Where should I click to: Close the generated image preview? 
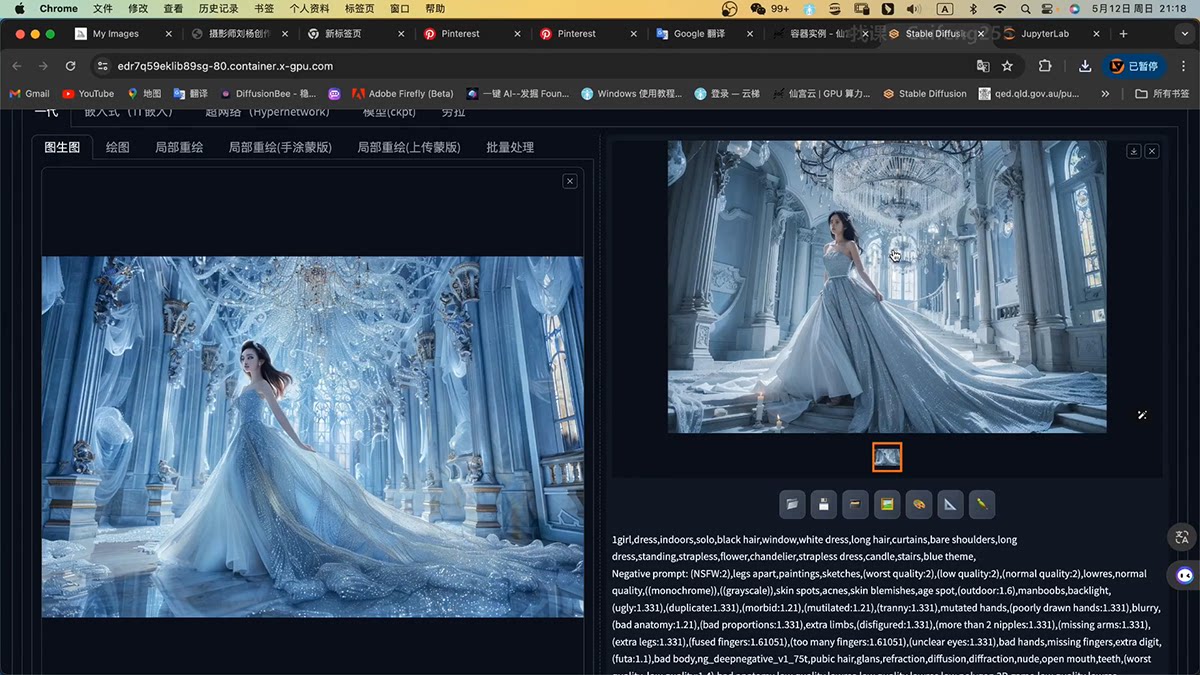click(1152, 151)
